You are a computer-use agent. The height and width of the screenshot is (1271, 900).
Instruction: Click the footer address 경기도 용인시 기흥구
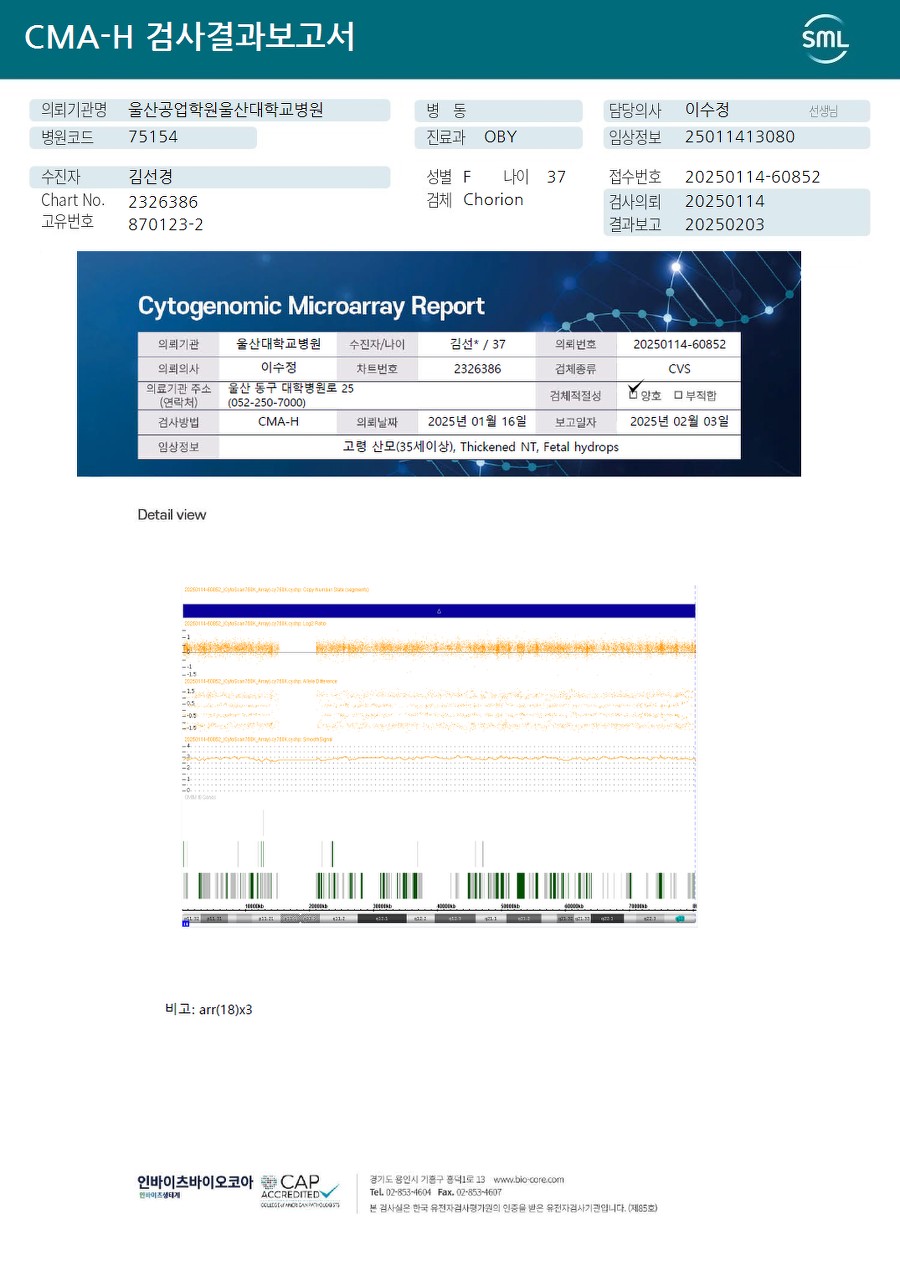tap(405, 1179)
